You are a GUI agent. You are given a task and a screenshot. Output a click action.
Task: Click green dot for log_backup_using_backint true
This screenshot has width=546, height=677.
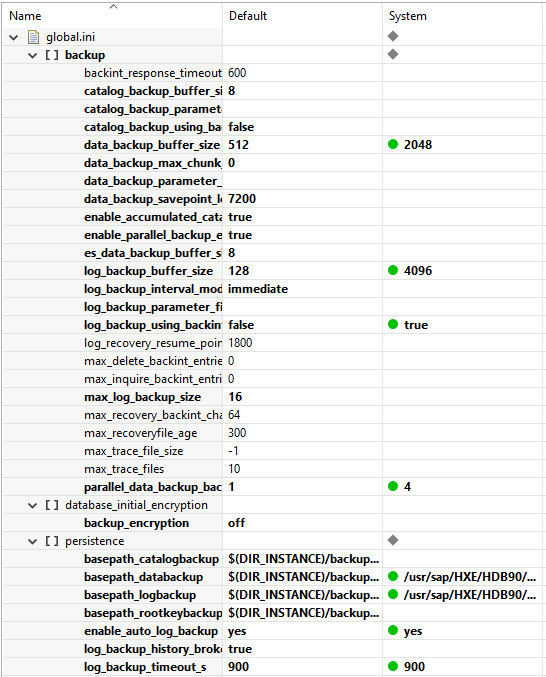393,324
